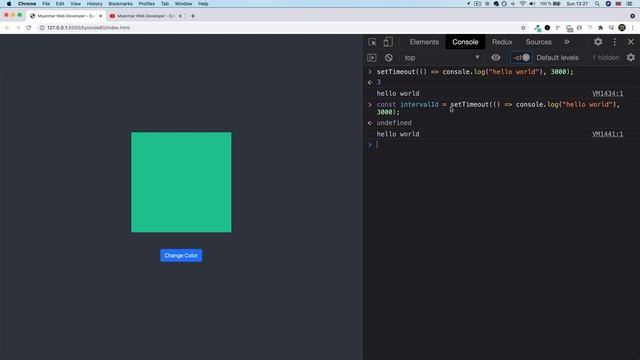
Task: Clear the console output
Action: 389,58
